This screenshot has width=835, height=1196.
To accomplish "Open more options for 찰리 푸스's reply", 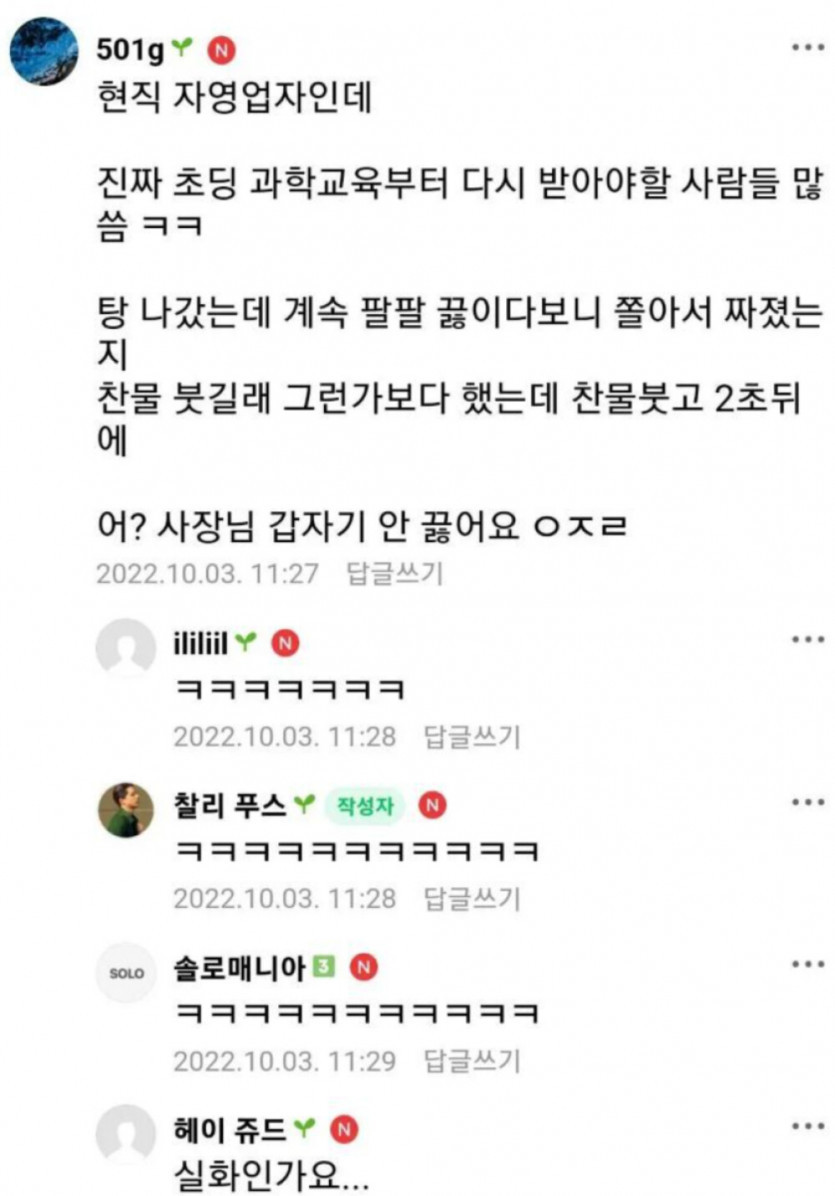I will [808, 802].
